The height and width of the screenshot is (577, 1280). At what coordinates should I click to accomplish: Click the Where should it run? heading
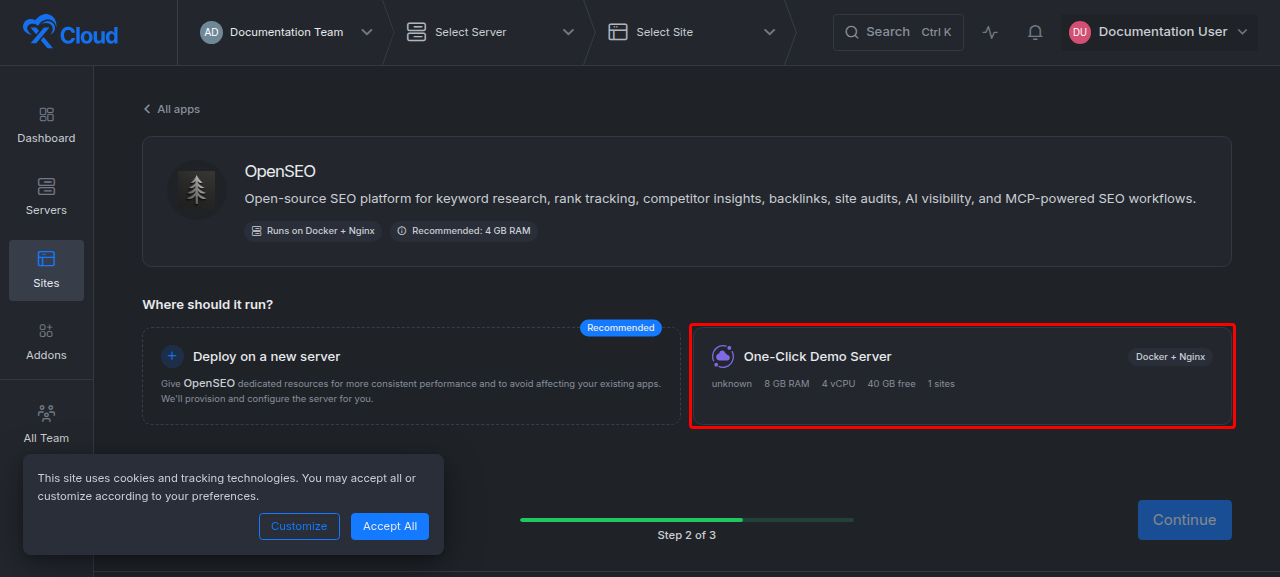pyautogui.click(x=208, y=304)
